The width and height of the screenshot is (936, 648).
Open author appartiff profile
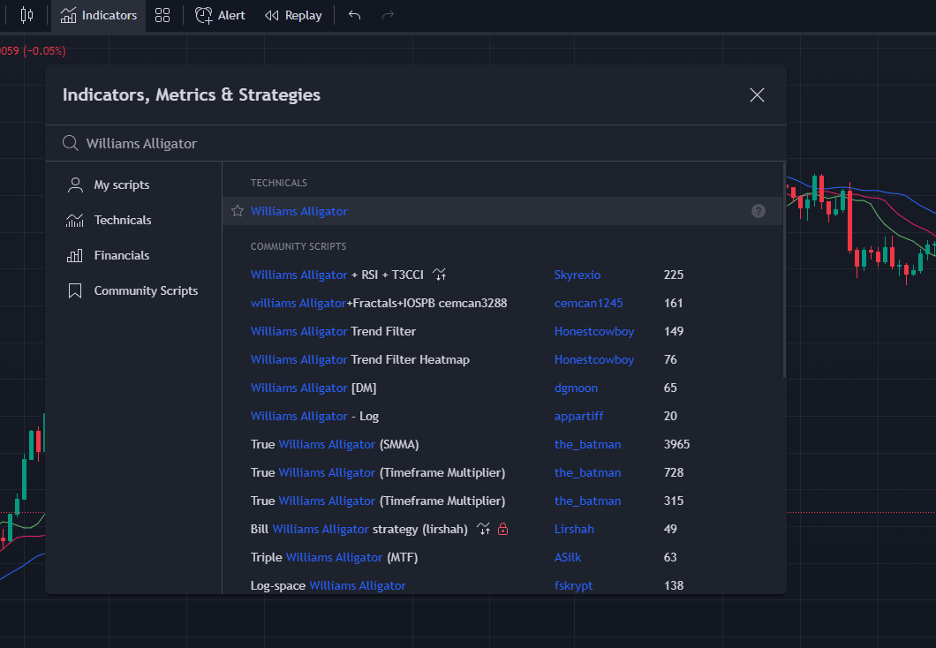578,416
